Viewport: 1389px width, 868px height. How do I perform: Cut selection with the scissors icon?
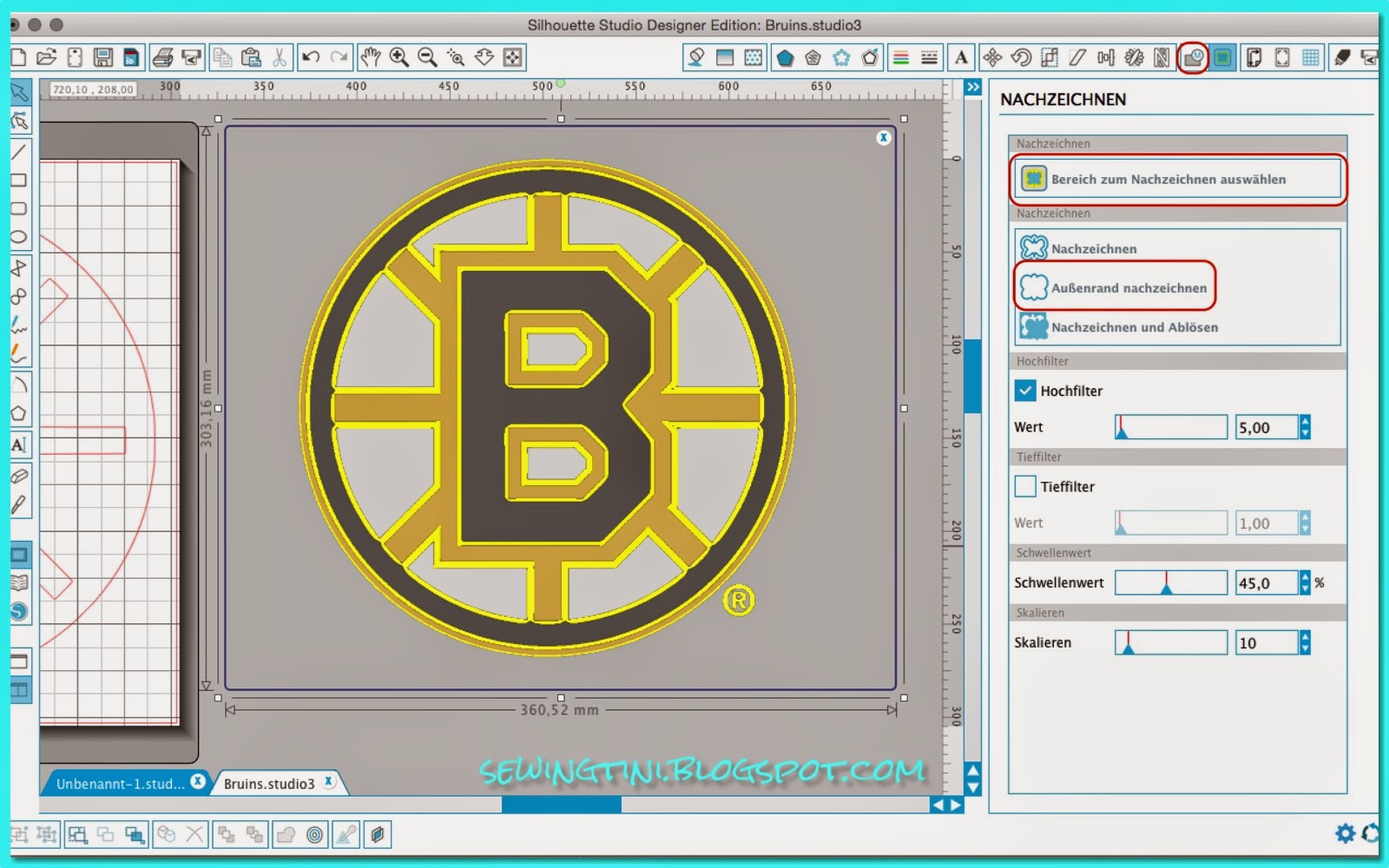pos(280,57)
